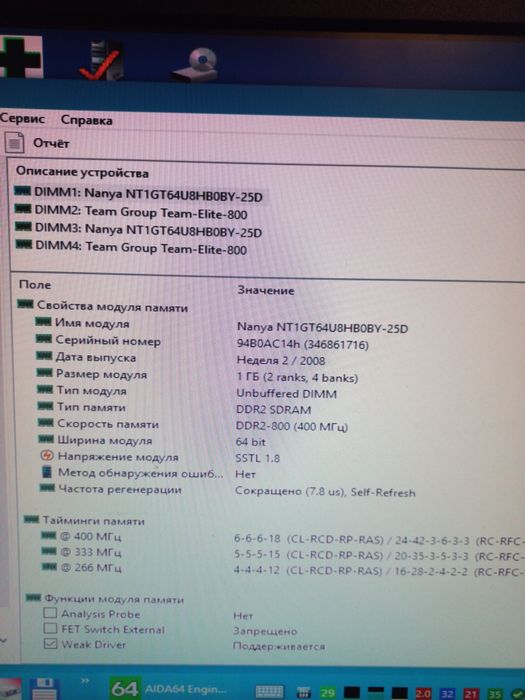The width and height of the screenshot is (525, 700).
Task: Click value 1 ГБ (2 ranks, 4 banks)
Action: tap(297, 378)
